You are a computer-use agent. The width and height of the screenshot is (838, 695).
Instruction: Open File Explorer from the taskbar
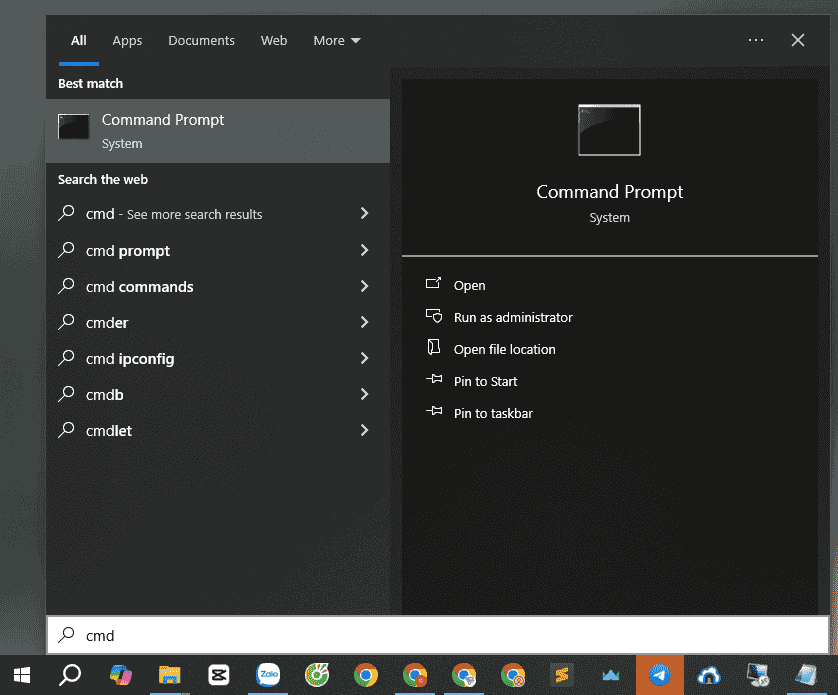(169, 675)
